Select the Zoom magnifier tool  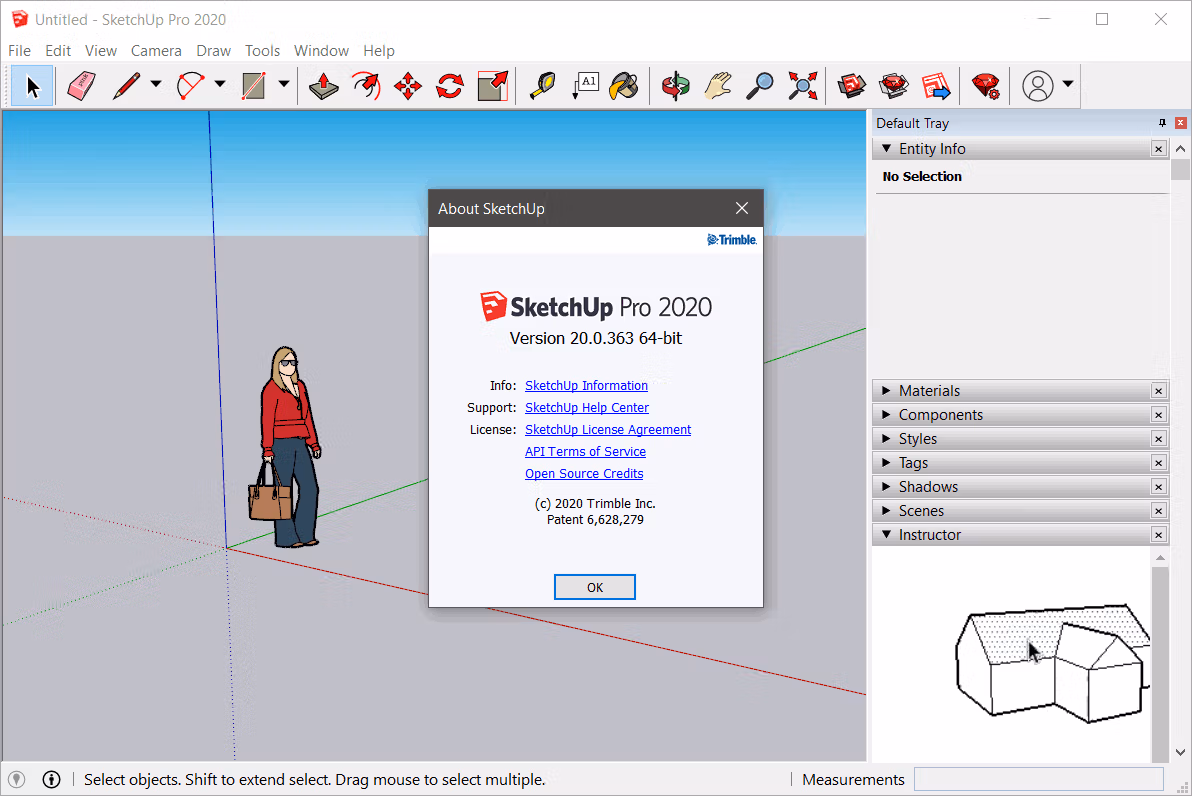759,86
